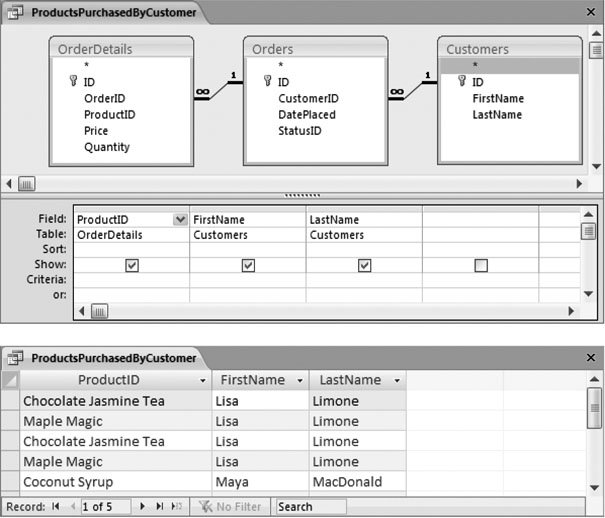The width and height of the screenshot is (605, 518).
Task: Select LastName field in Customers table
Action: coord(497,115)
